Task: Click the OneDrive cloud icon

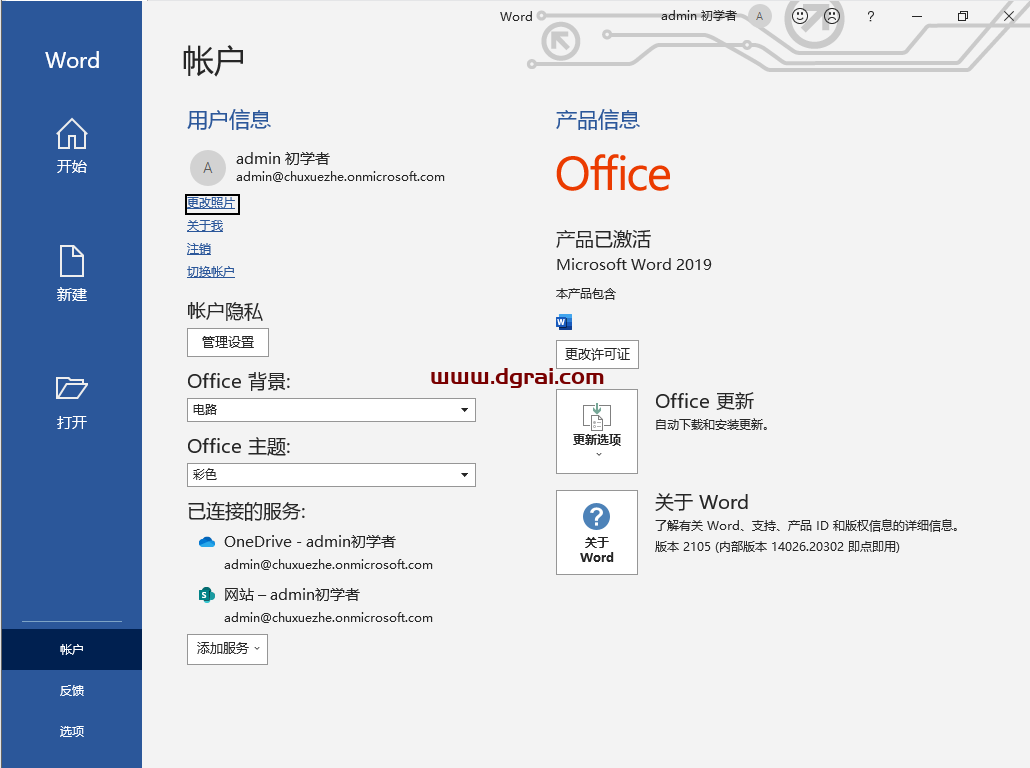Action: (206, 542)
